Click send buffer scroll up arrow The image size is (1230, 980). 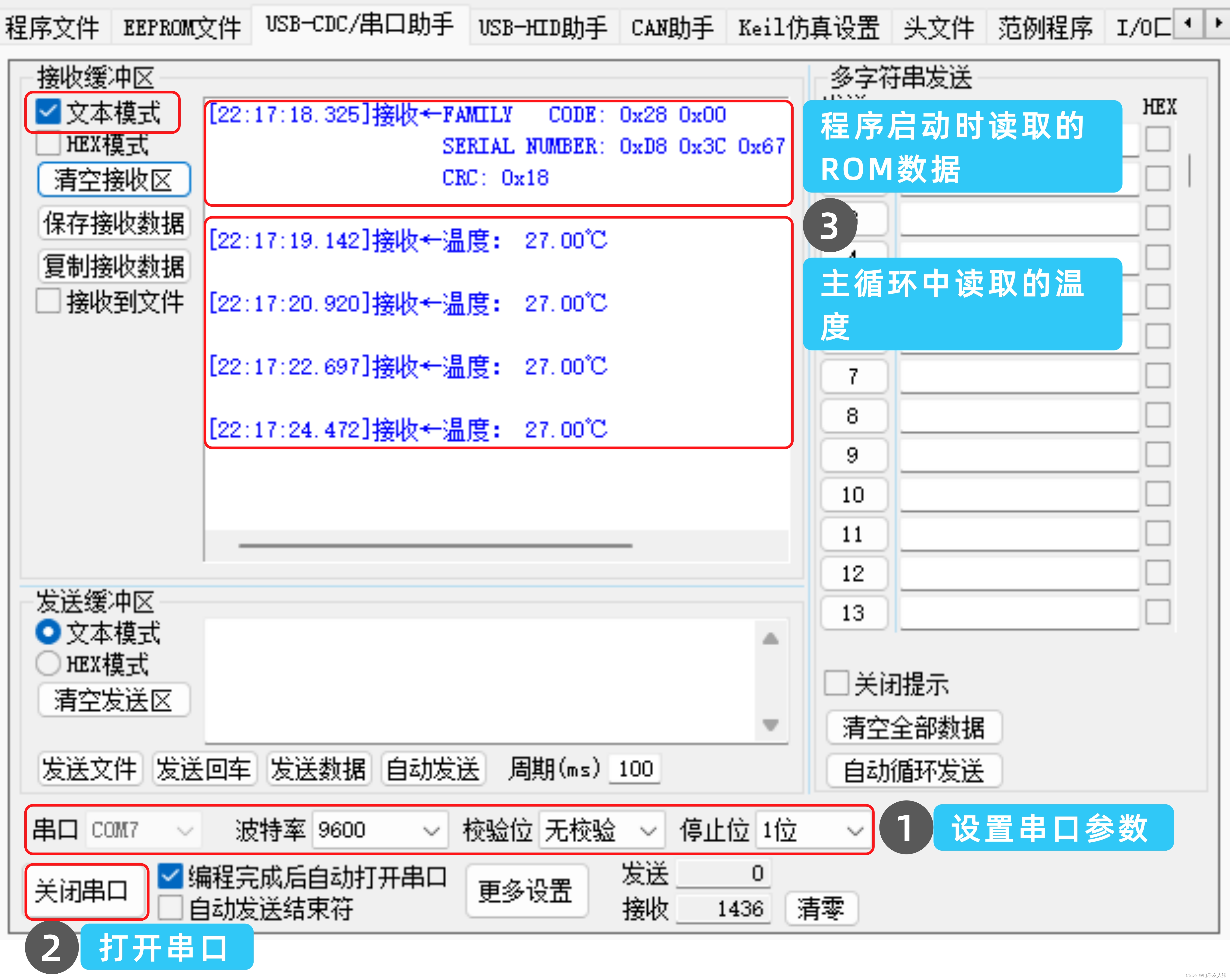tap(770, 638)
